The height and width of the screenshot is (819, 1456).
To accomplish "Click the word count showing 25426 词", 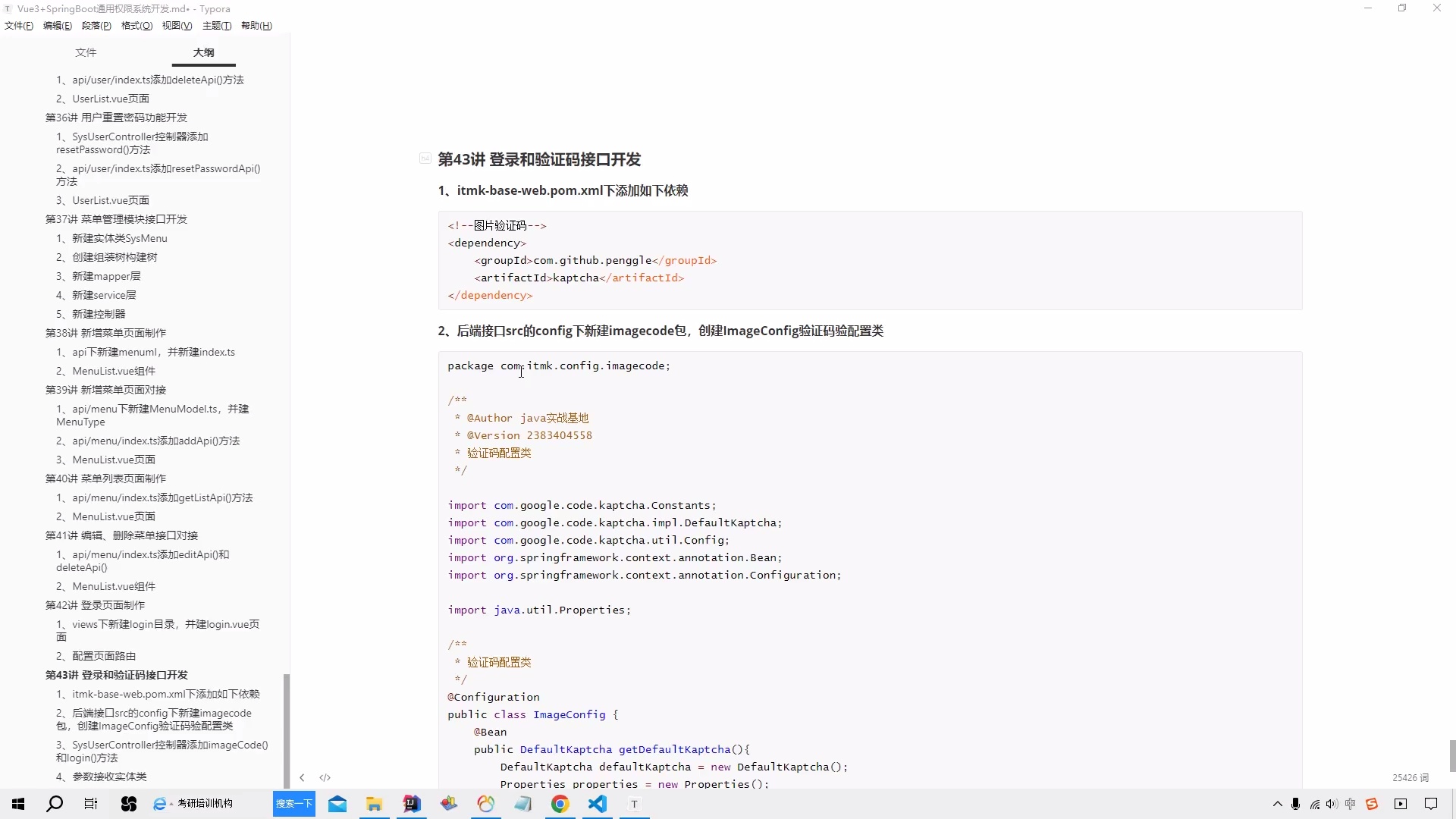I will coord(1410,777).
